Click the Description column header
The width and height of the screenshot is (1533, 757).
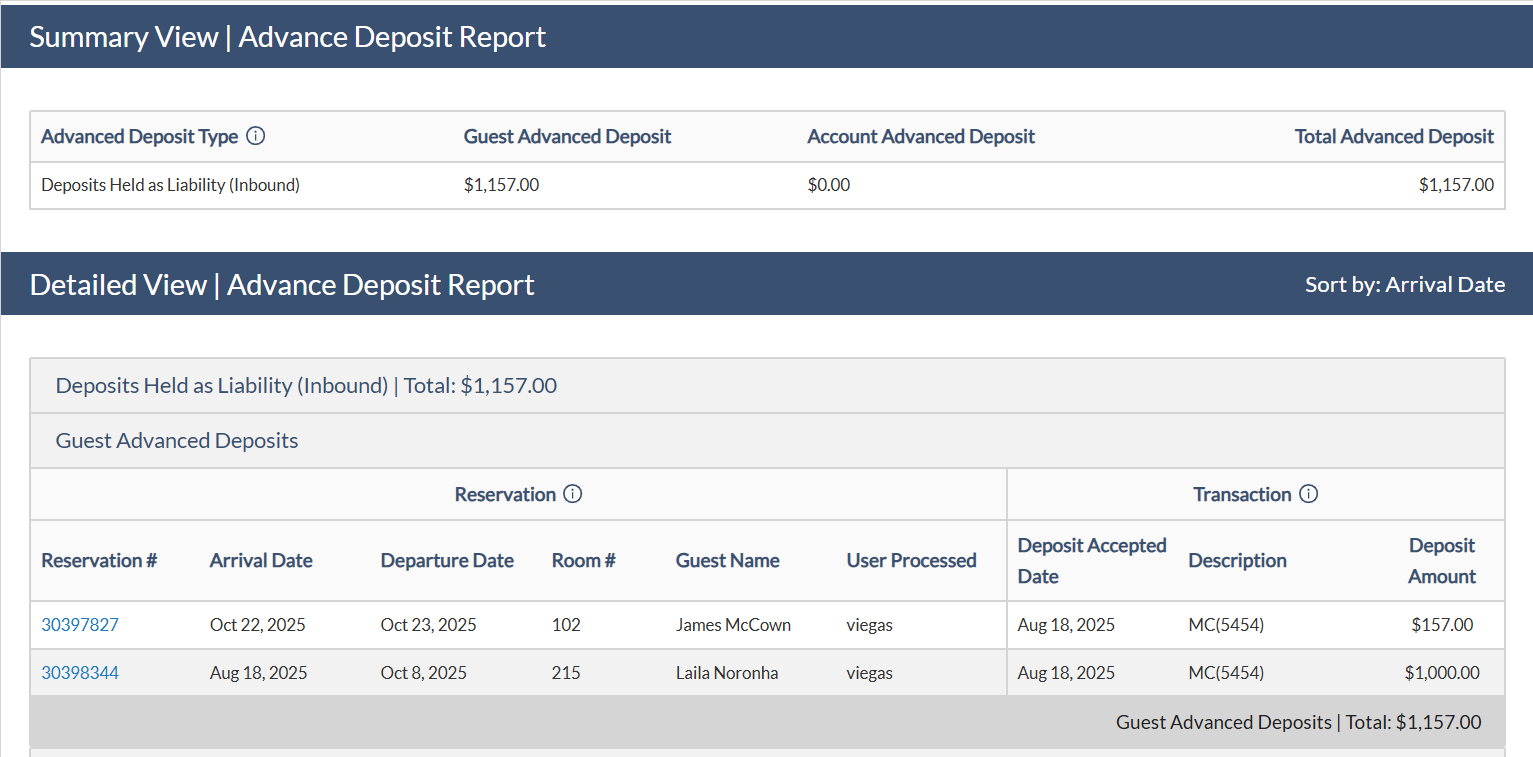[1237, 561]
